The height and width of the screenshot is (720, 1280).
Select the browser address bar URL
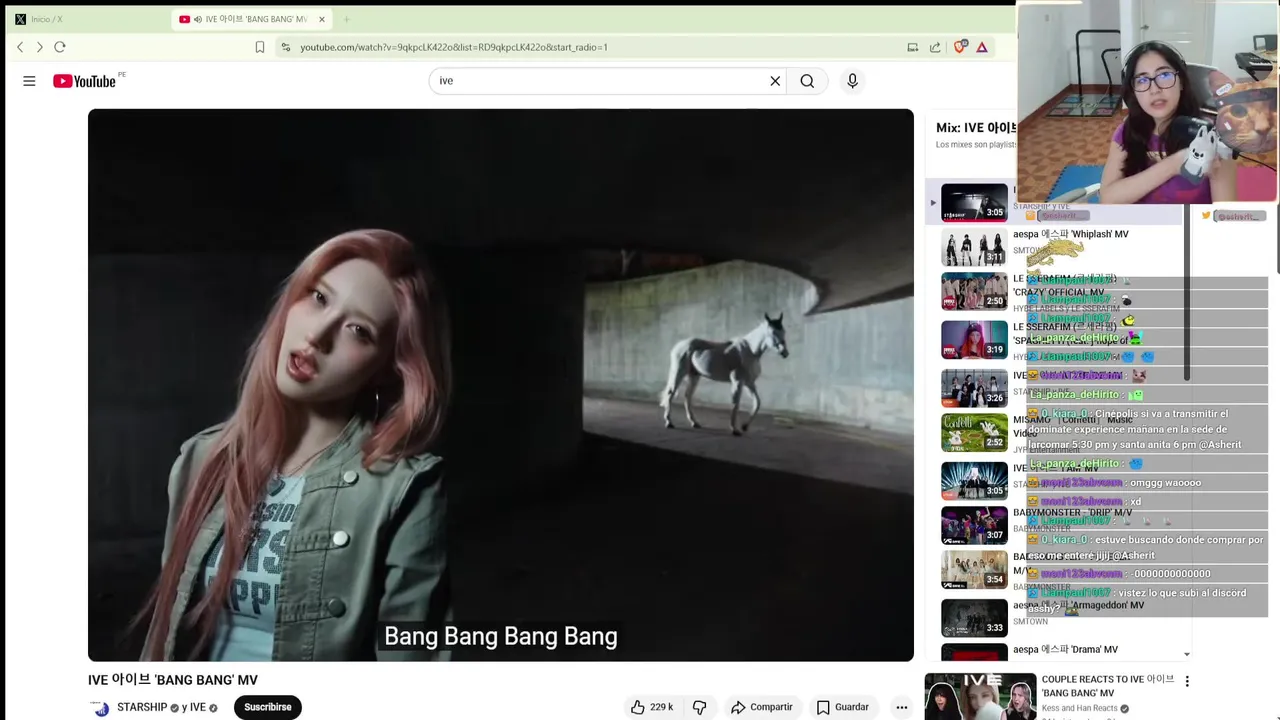[454, 47]
